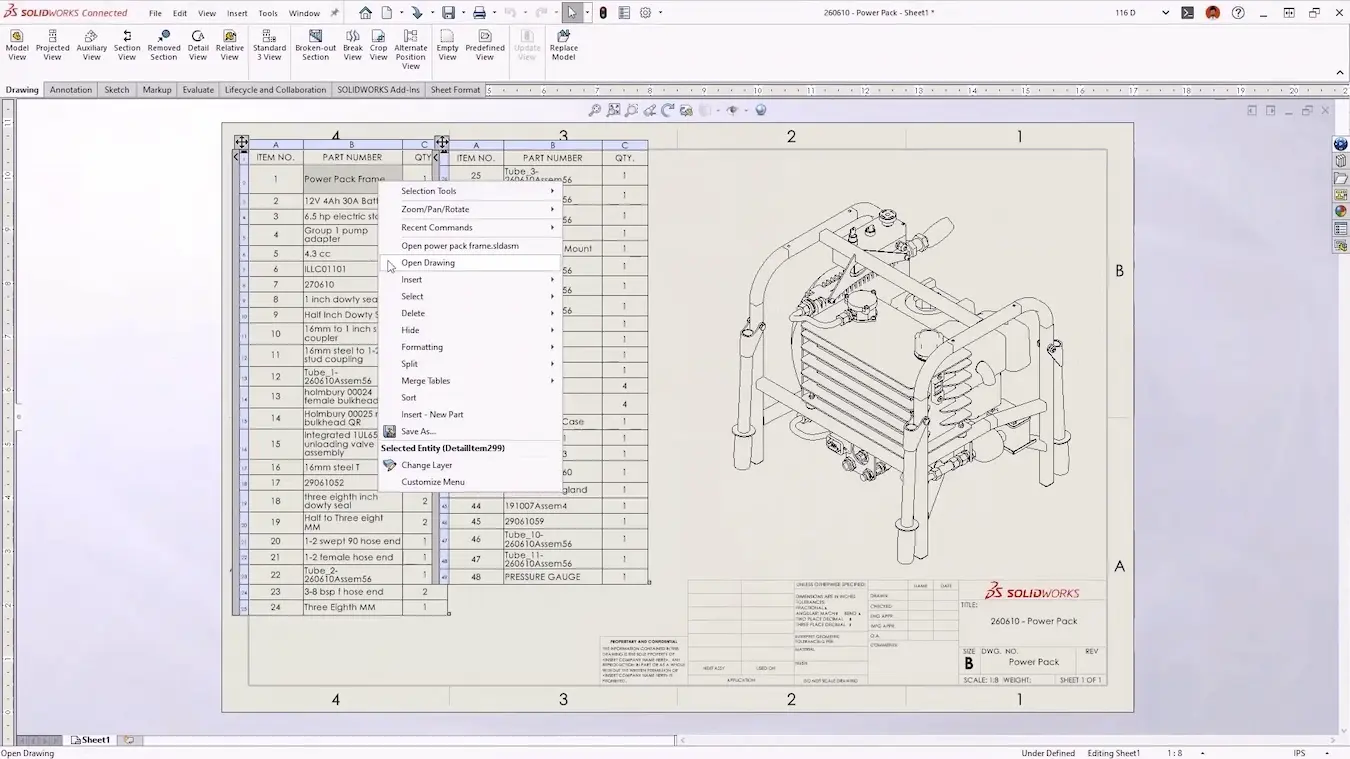
Task: Pin the menu bar with the pushpin
Action: click(x=335, y=13)
